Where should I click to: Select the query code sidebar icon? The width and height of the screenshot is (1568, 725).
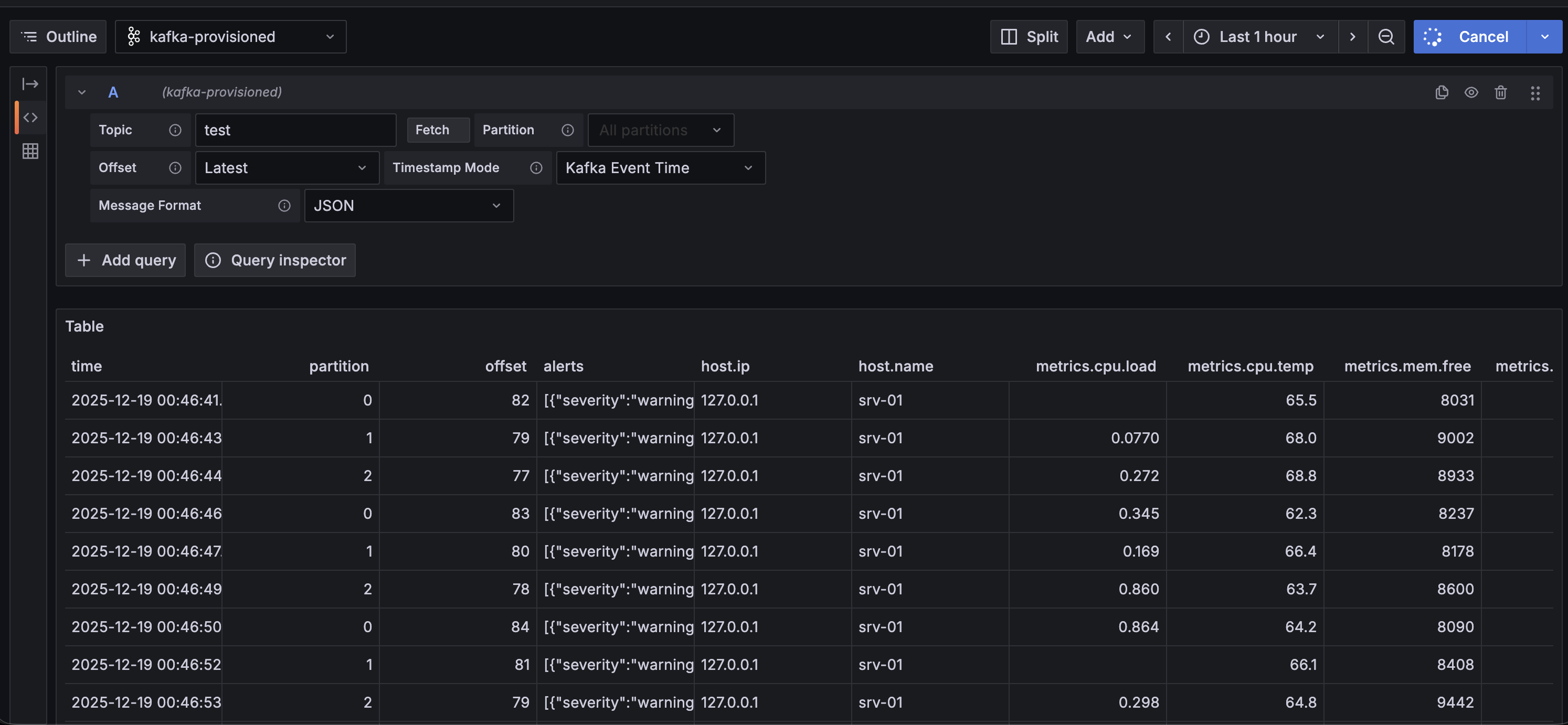(x=30, y=117)
